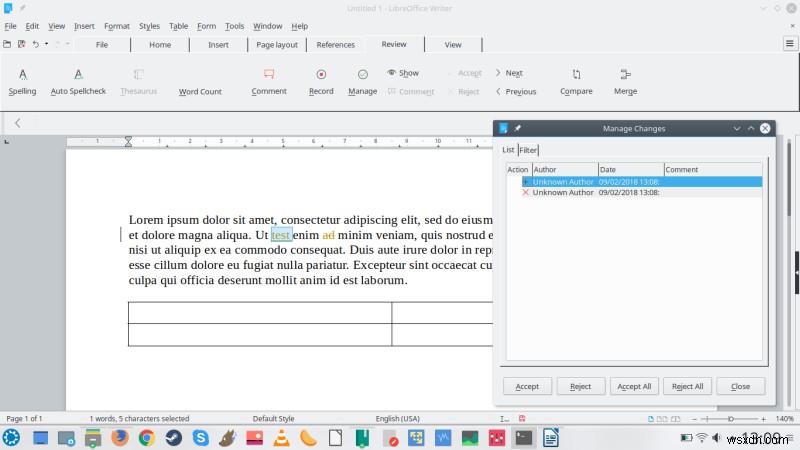Open the Manage changes tool
The height and width of the screenshot is (450, 800).
pyautogui.click(x=363, y=82)
